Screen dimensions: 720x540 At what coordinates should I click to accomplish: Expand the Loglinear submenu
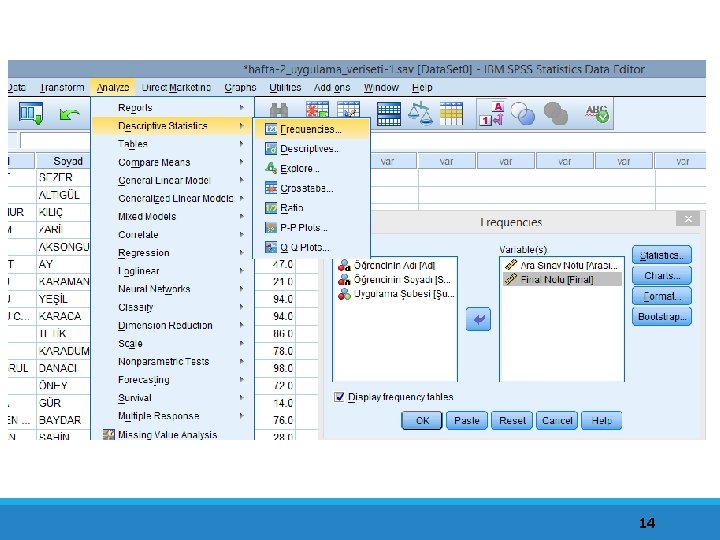coord(172,271)
